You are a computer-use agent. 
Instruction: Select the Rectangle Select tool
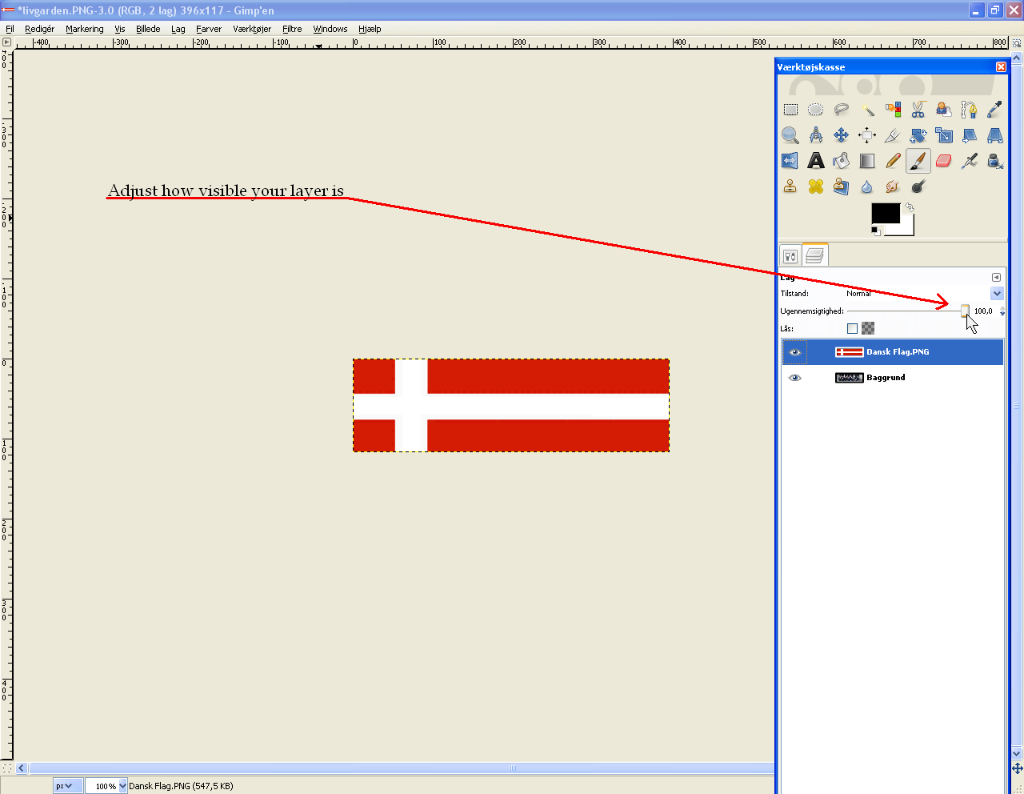[x=790, y=110]
